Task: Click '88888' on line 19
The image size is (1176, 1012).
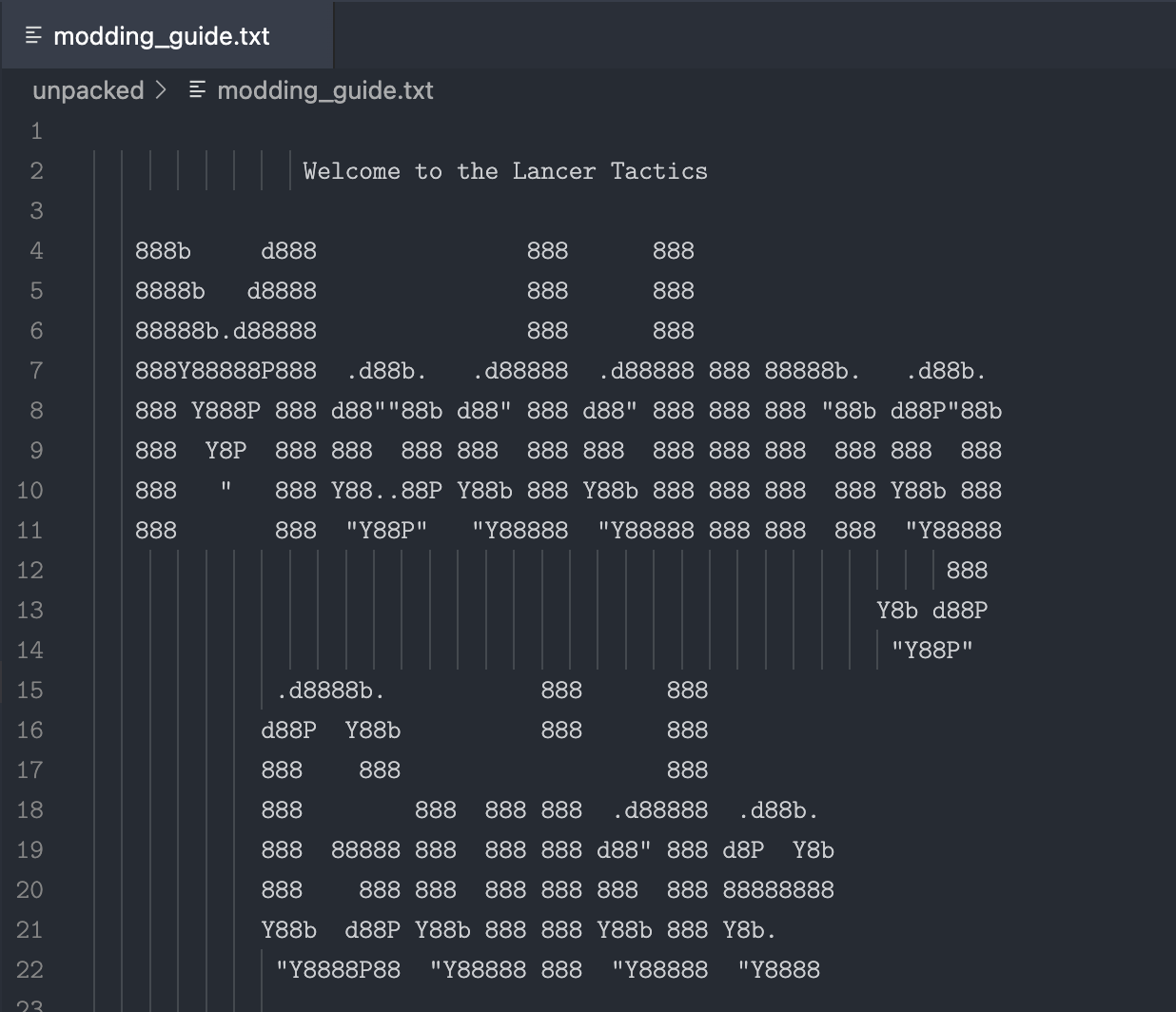Action: point(365,850)
